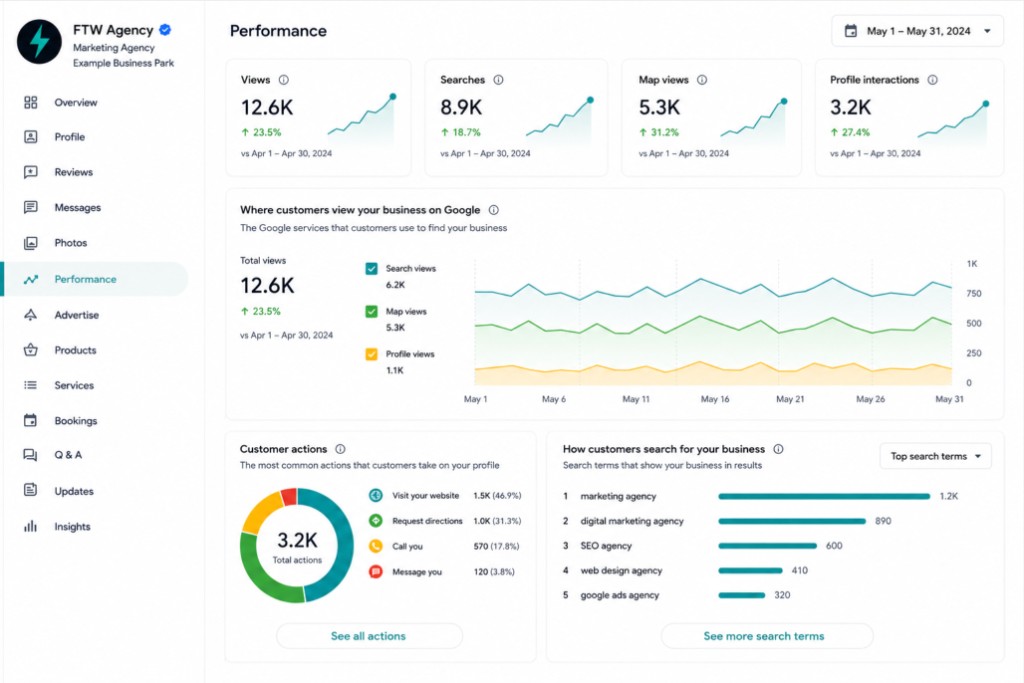Click the info icon next to Map views
The image size is (1024, 683).
[702, 80]
